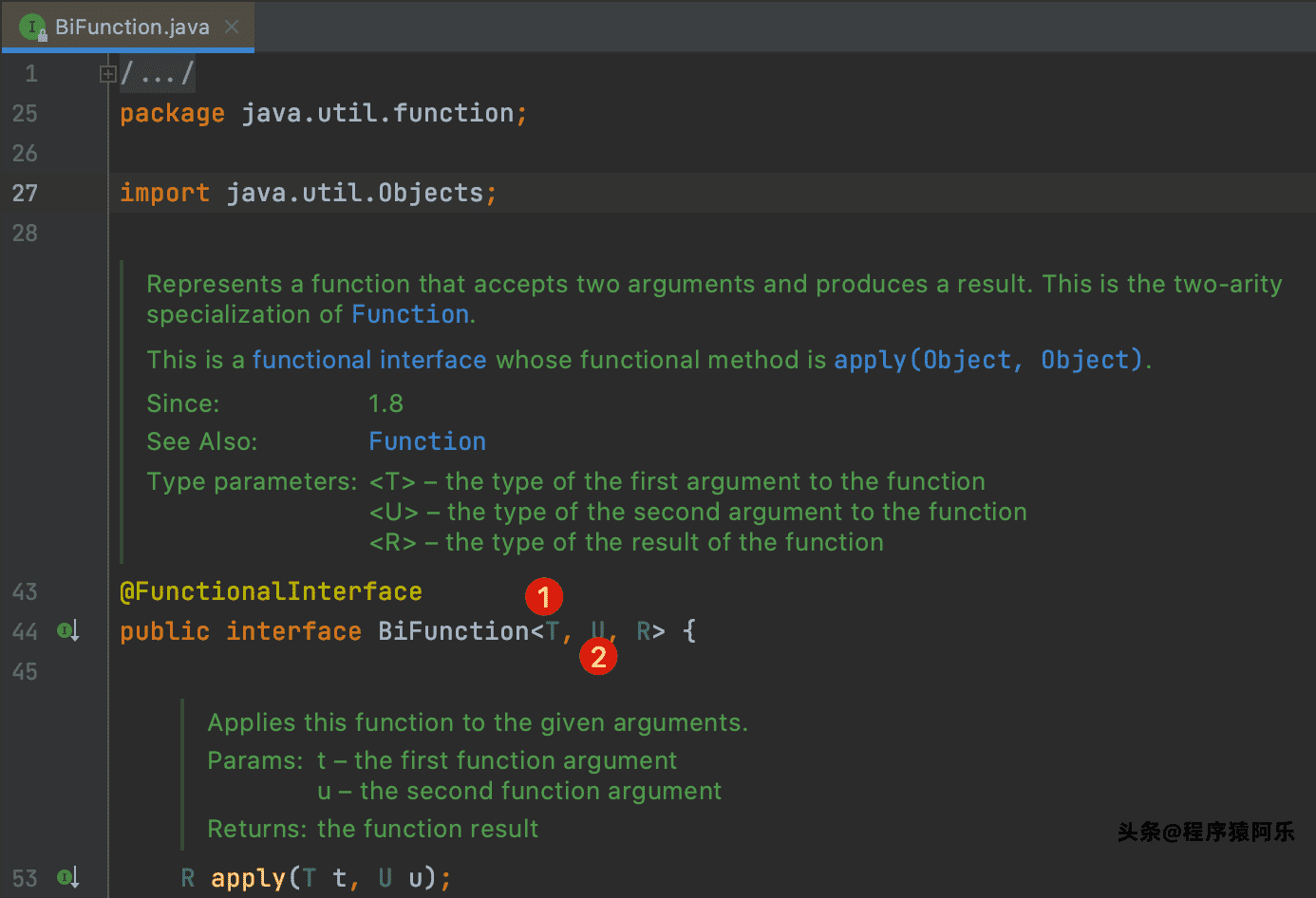
Task: Open the Function link in the specialization sentence
Action: 410,314
